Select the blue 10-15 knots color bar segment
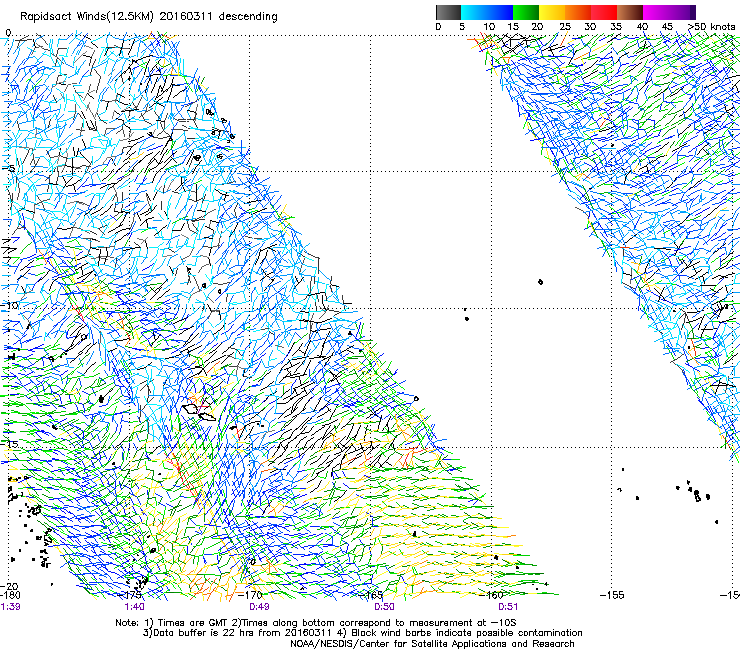The image size is (740, 650). (500, 12)
